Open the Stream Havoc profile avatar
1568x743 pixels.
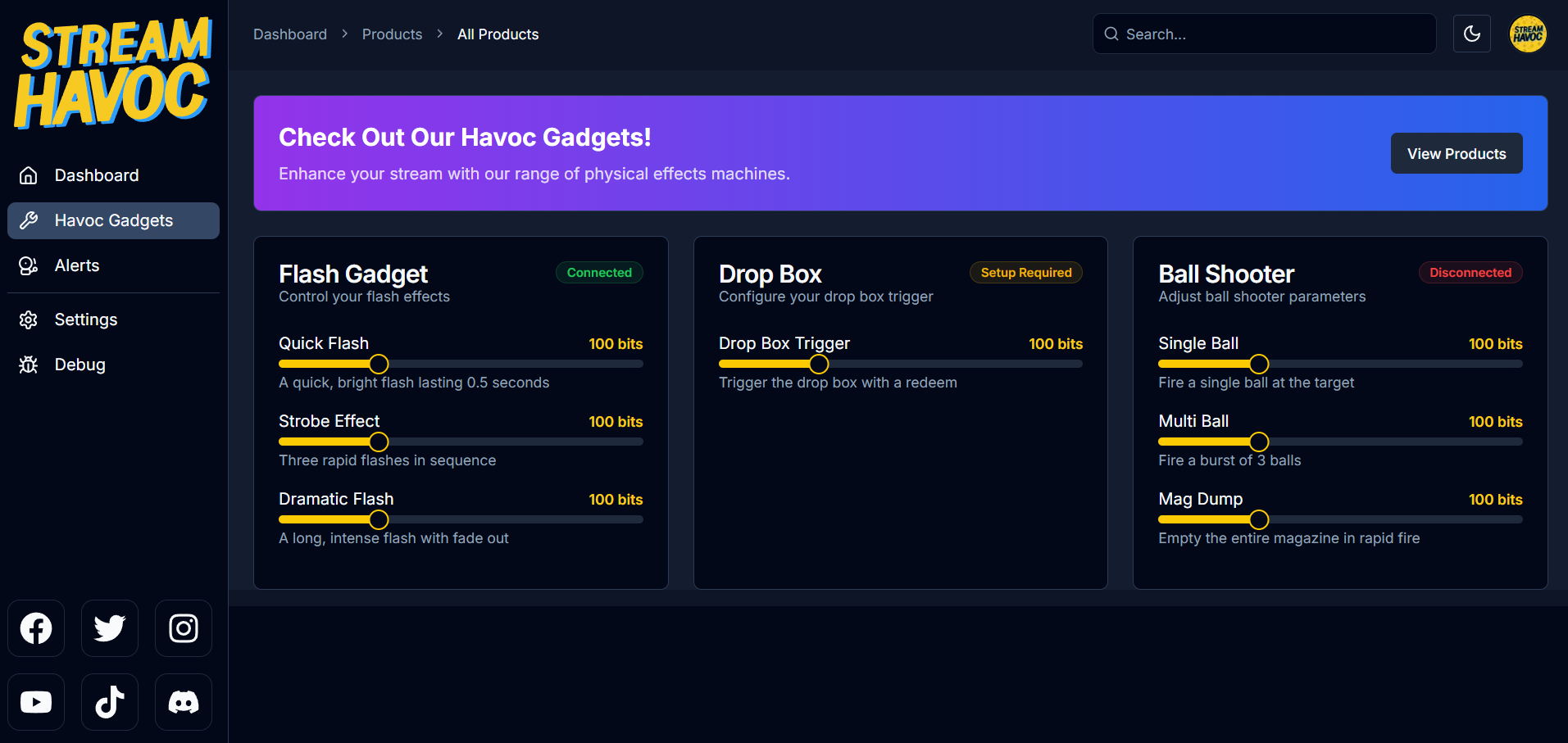click(x=1528, y=34)
